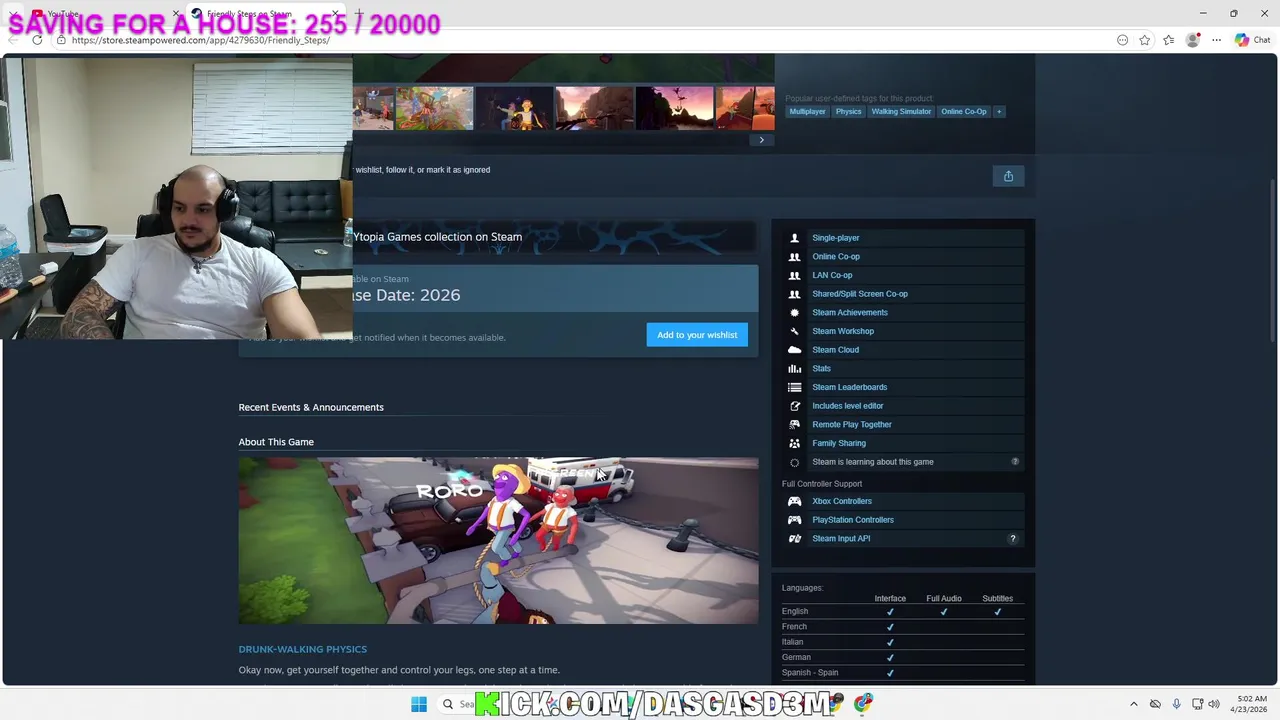Click the browser refresh icon

pyautogui.click(x=37, y=40)
